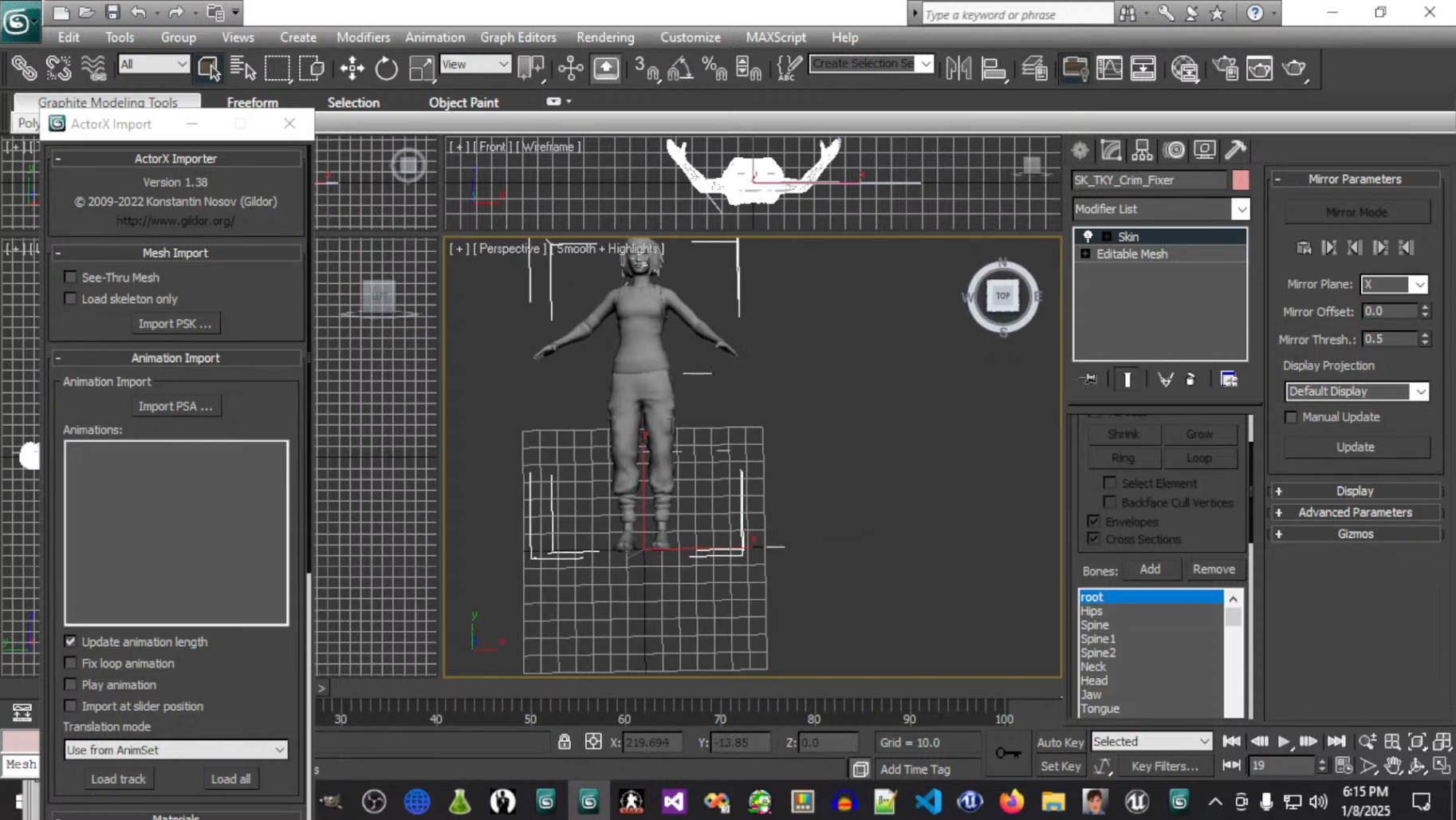Enable See-Thru Mesh checkbox
Image resolution: width=1456 pixels, height=820 pixels.
71,277
